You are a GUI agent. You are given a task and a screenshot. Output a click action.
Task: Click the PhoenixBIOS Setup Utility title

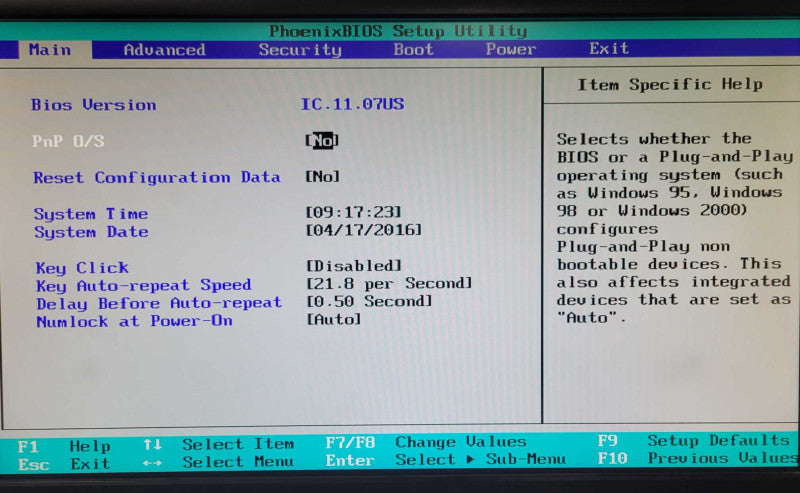pos(398,31)
